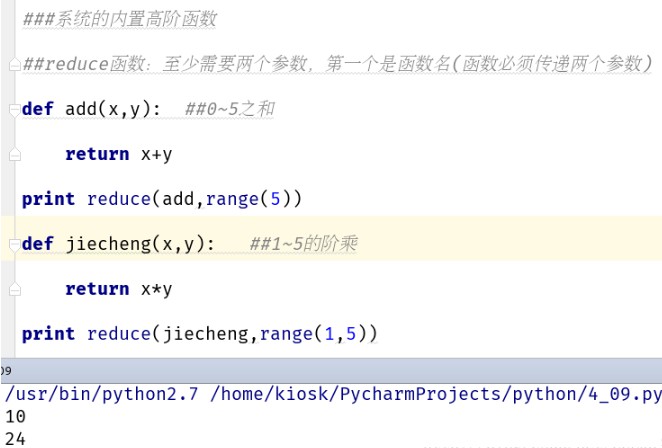Click the add function name definition
This screenshot has width=662, height=448.
[81, 109]
